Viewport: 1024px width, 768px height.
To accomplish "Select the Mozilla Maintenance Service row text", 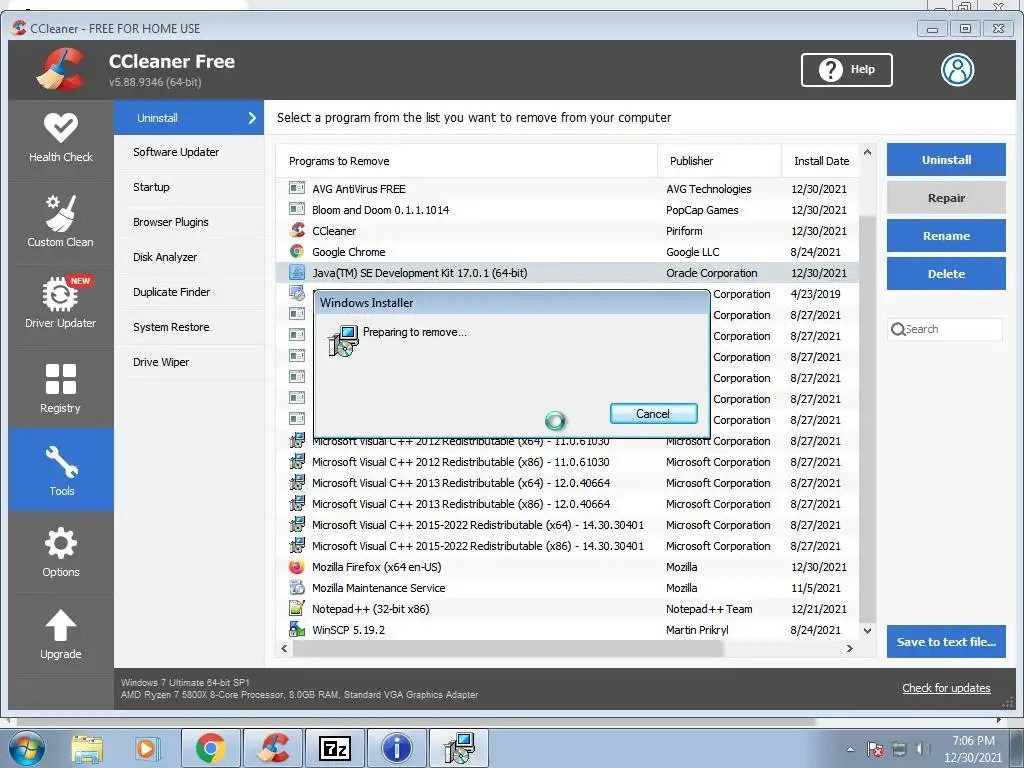I will point(378,588).
